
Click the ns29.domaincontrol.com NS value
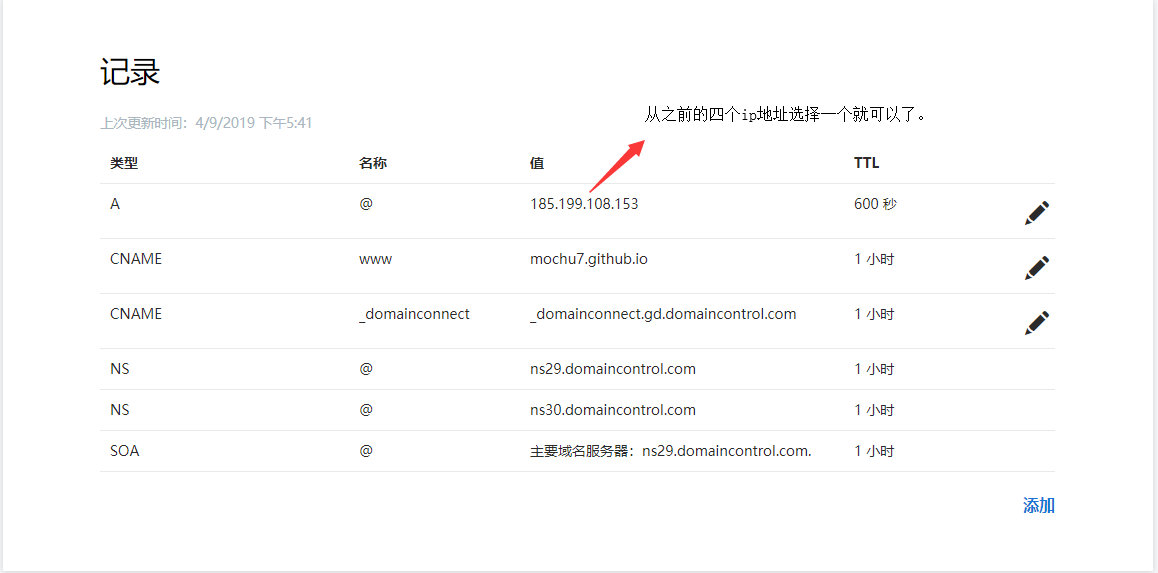tap(613, 369)
